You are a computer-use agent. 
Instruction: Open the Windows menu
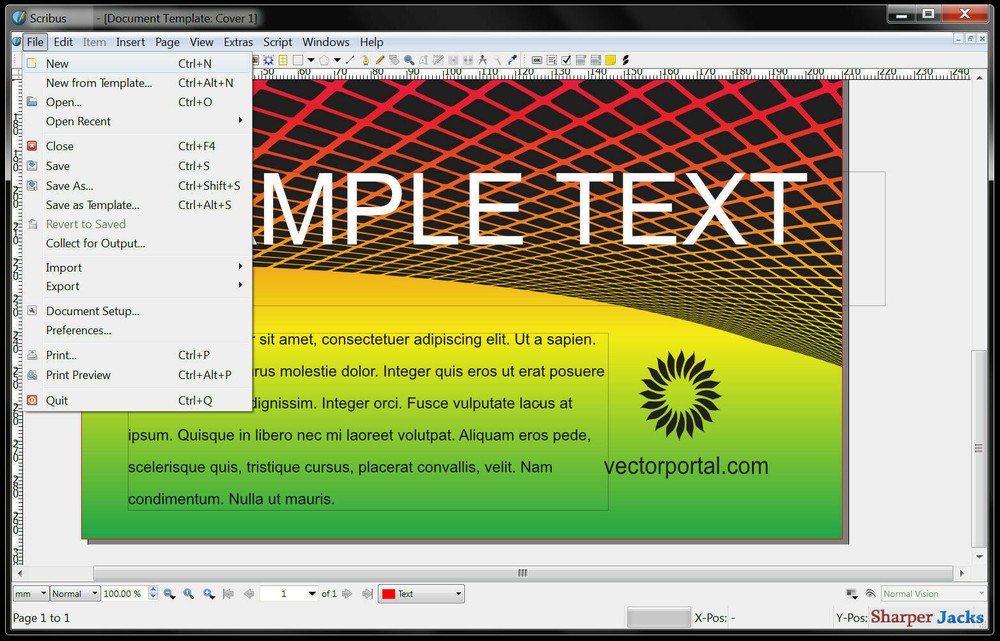pos(325,42)
